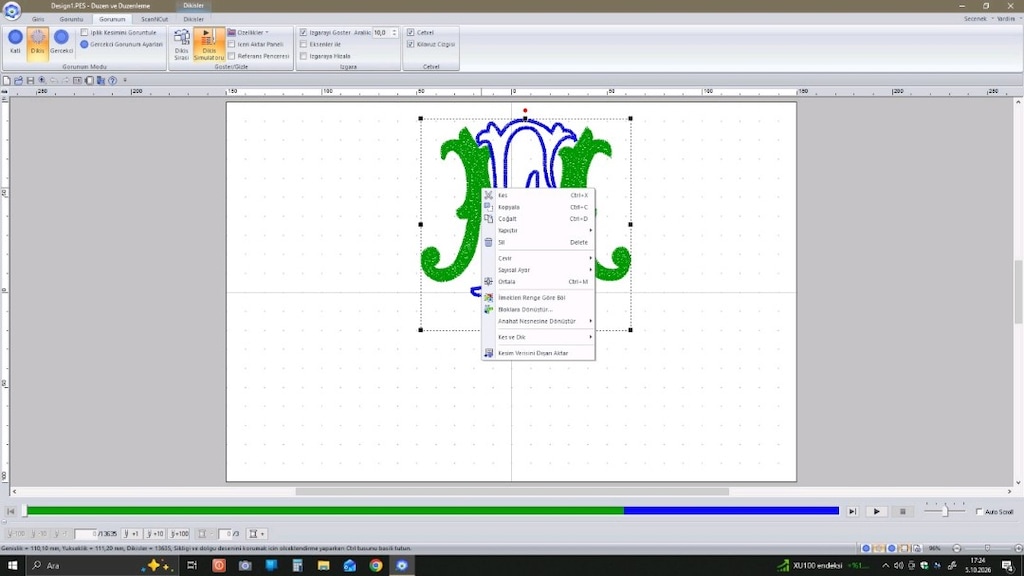
Task: Advance simulation by +100 stitches
Action: pos(180,534)
